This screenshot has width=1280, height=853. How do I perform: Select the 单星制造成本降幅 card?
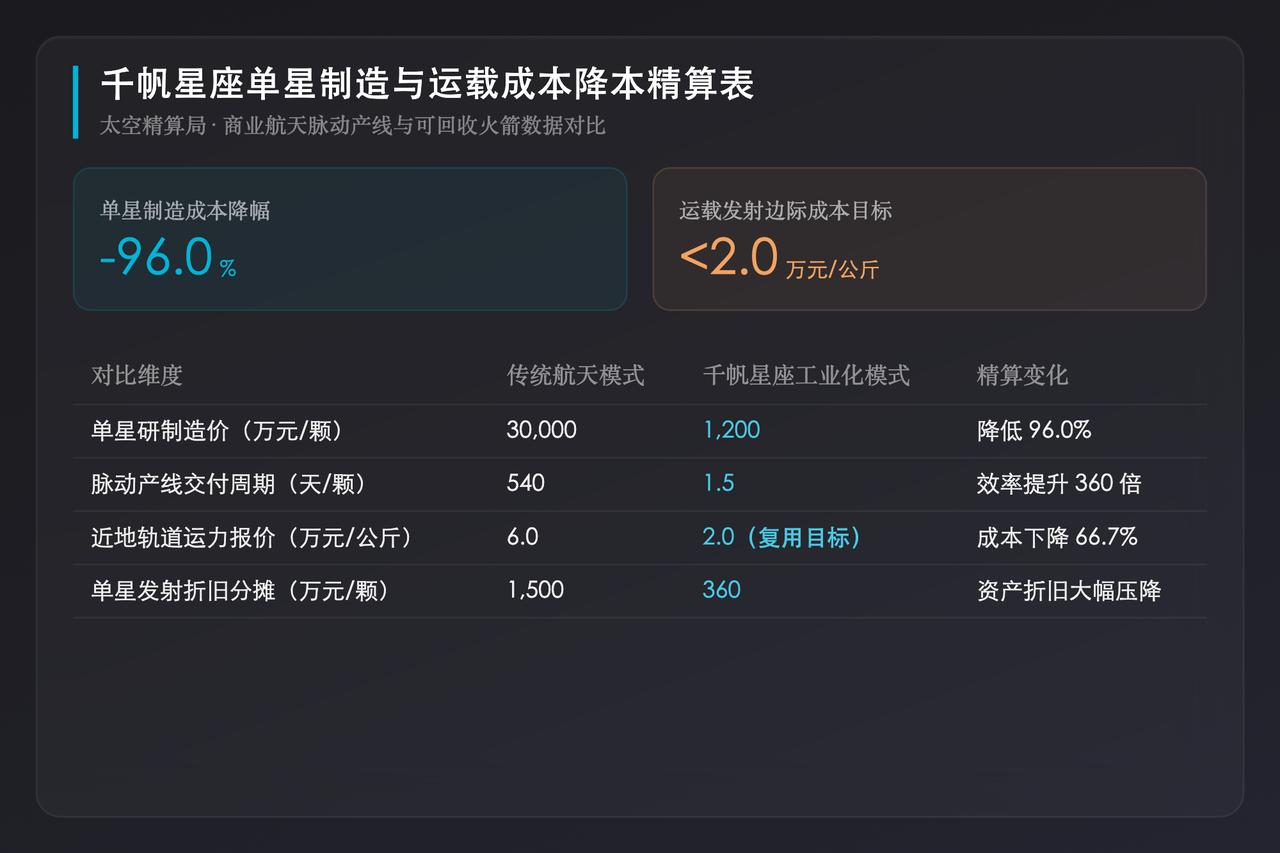[x=350, y=239]
